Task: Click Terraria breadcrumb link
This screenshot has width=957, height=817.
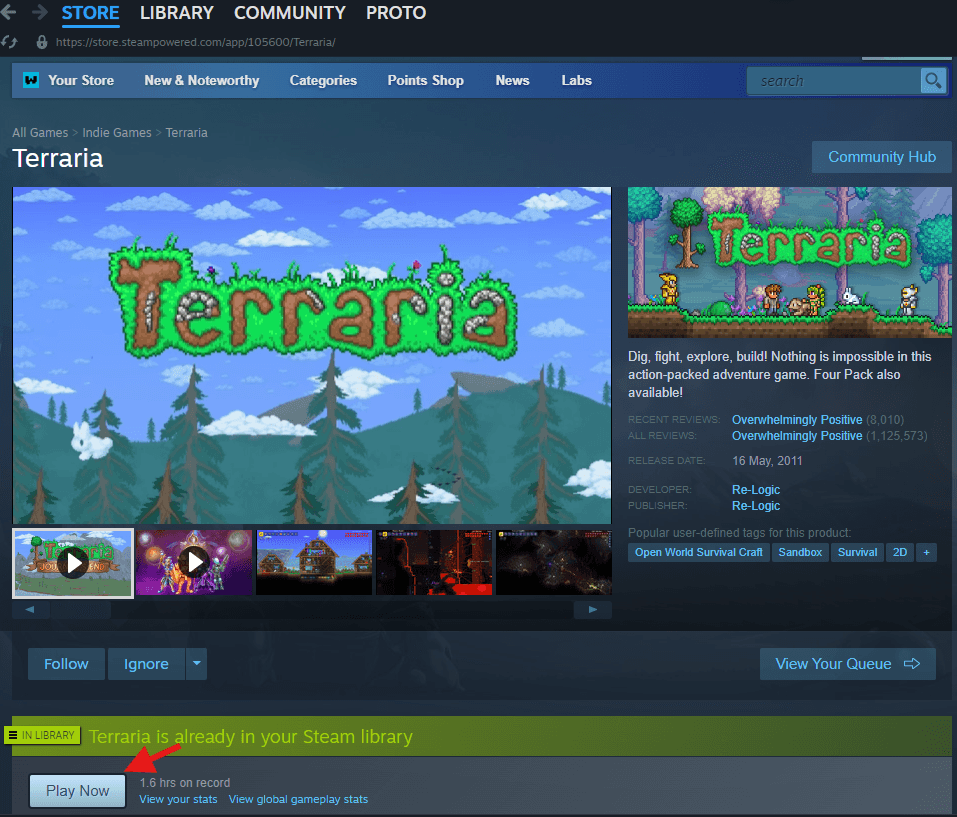Action: [x=186, y=132]
